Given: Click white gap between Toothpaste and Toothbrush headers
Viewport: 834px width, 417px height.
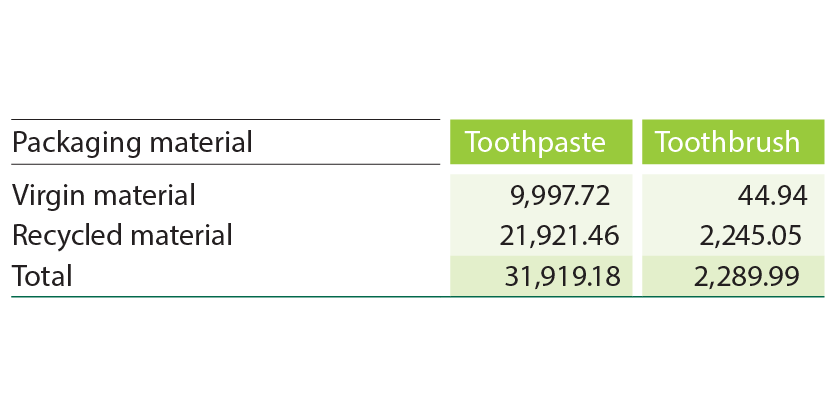Looking at the screenshot, I should [636, 142].
